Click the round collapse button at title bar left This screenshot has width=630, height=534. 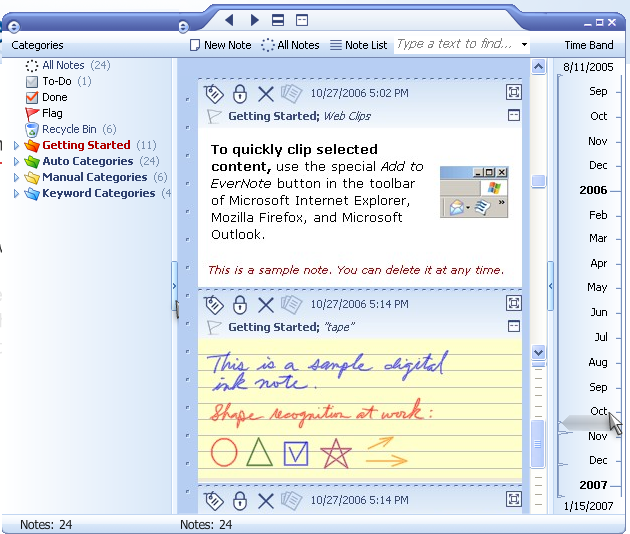(13, 27)
